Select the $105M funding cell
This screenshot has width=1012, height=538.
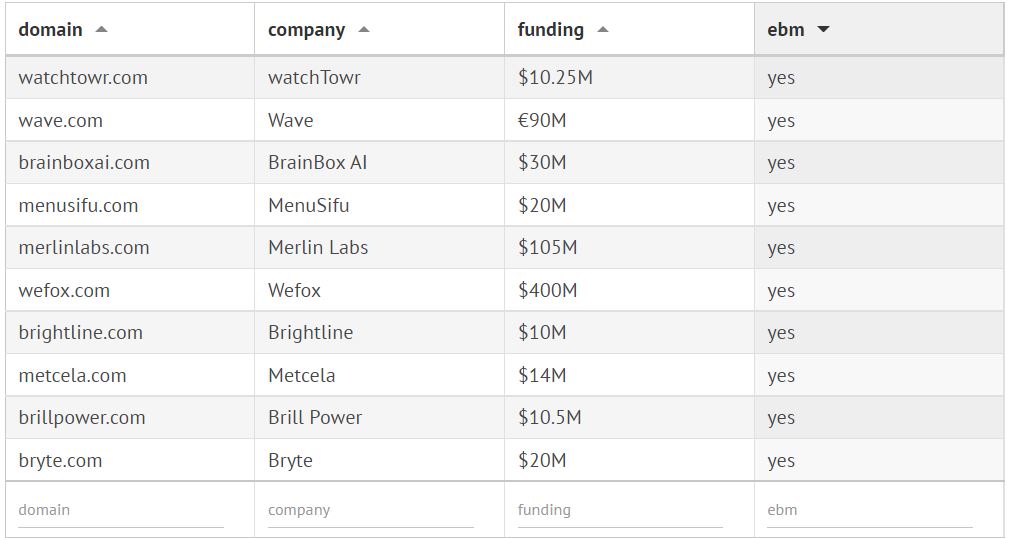(547, 248)
